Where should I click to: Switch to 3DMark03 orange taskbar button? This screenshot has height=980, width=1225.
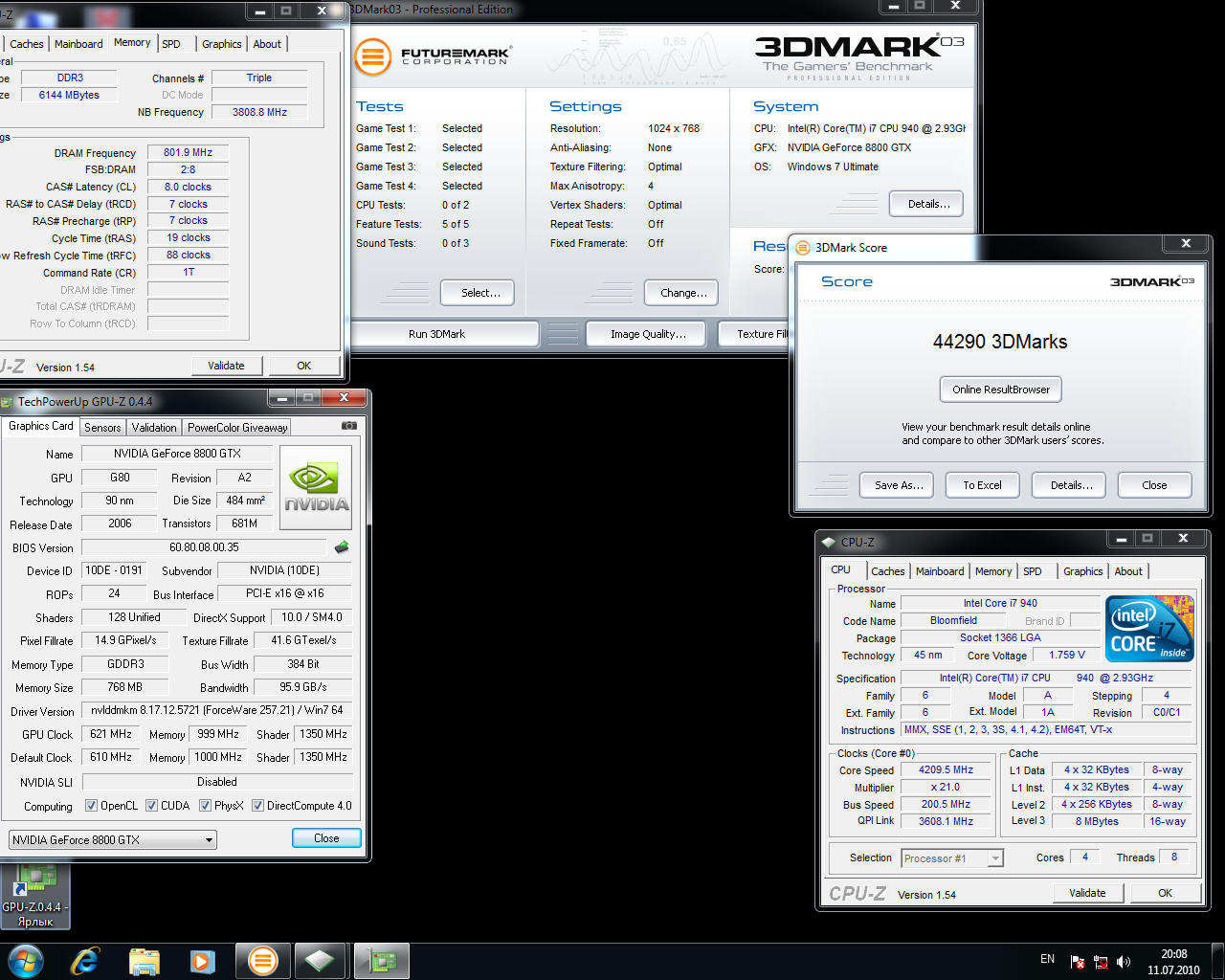[x=262, y=961]
